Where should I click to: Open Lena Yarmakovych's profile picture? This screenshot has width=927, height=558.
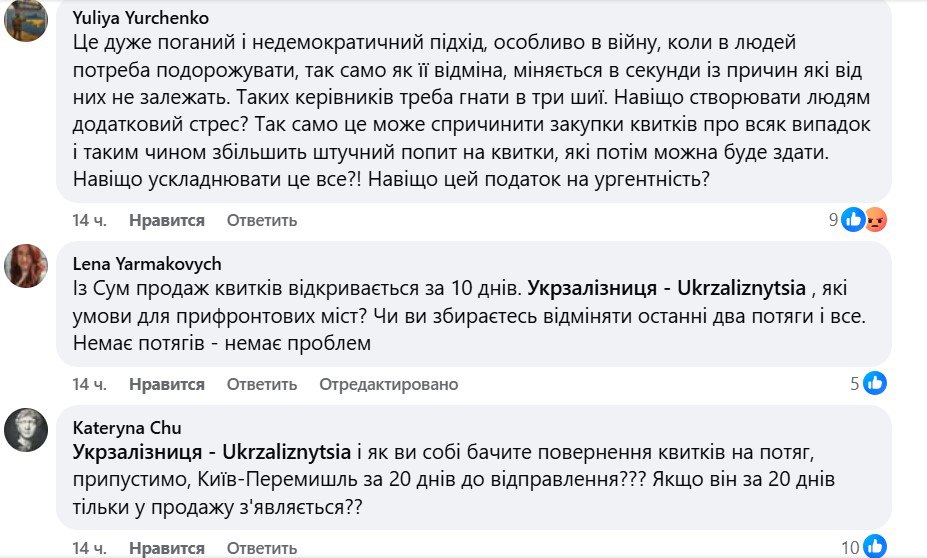point(26,265)
